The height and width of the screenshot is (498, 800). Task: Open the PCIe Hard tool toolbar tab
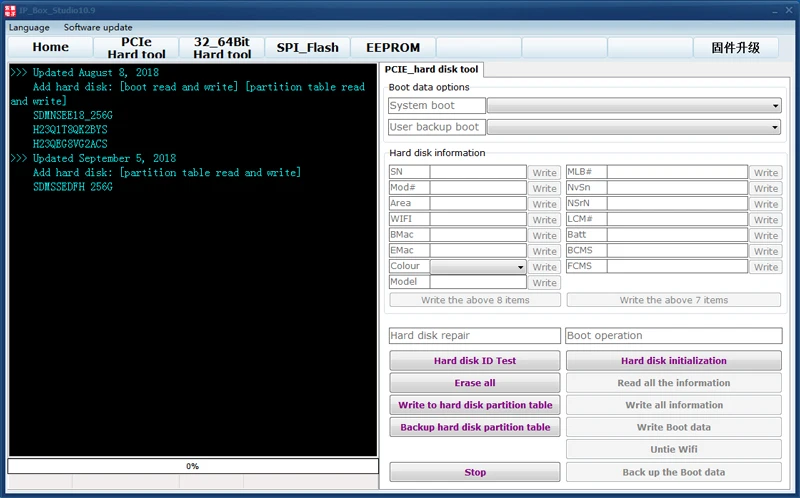point(136,47)
